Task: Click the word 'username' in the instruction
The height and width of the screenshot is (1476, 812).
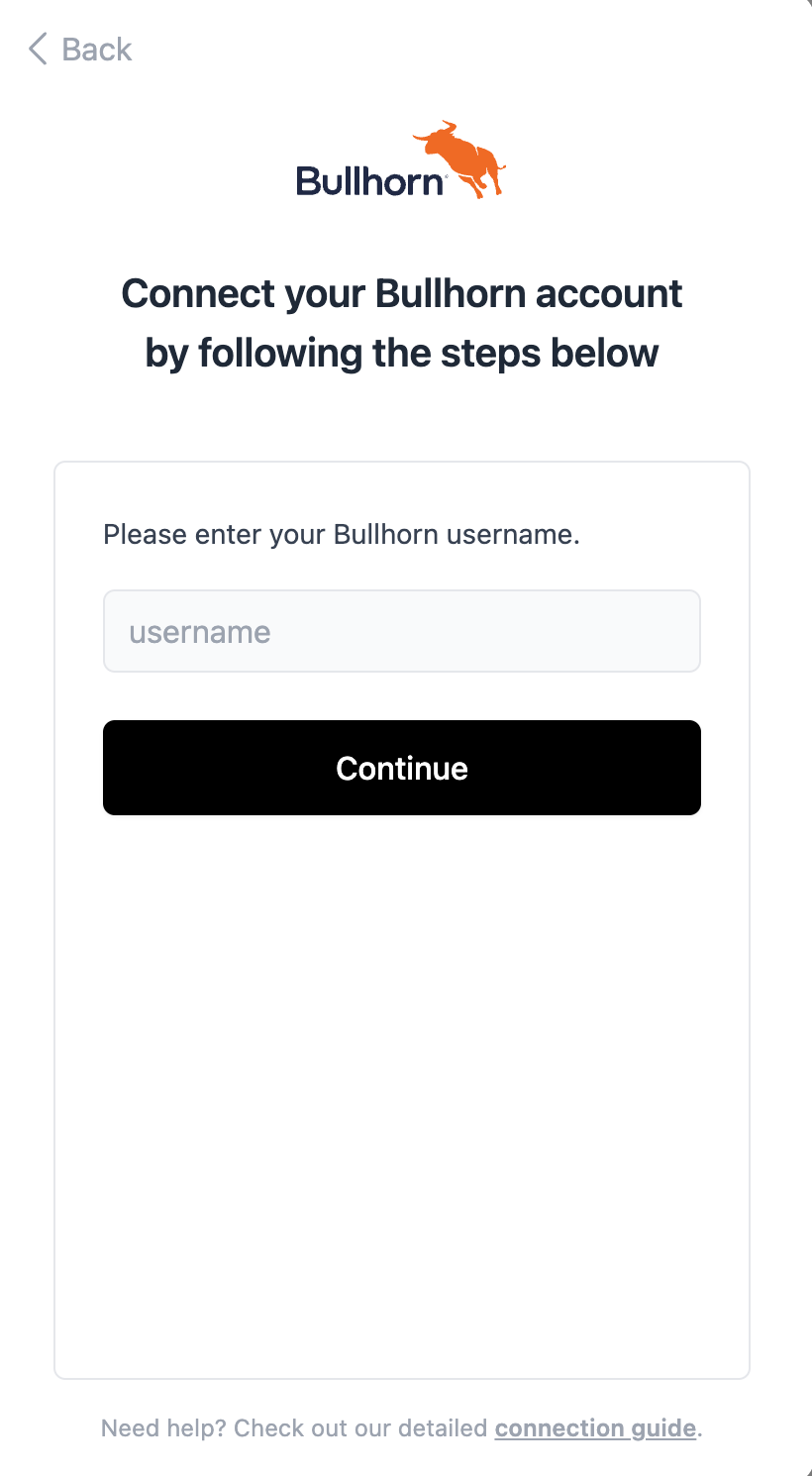Action: pyautogui.click(x=512, y=535)
